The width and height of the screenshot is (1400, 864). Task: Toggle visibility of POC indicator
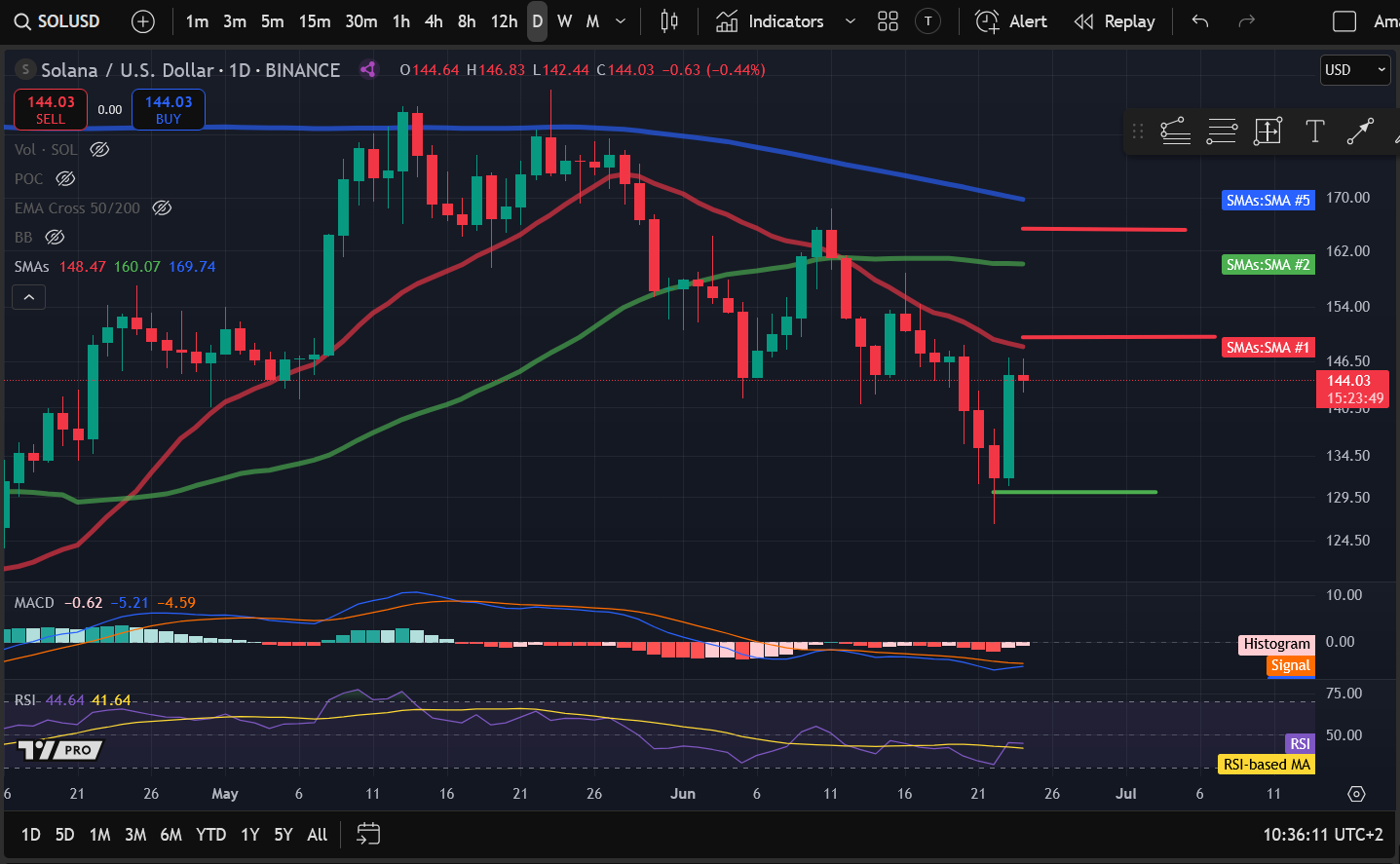(65, 178)
